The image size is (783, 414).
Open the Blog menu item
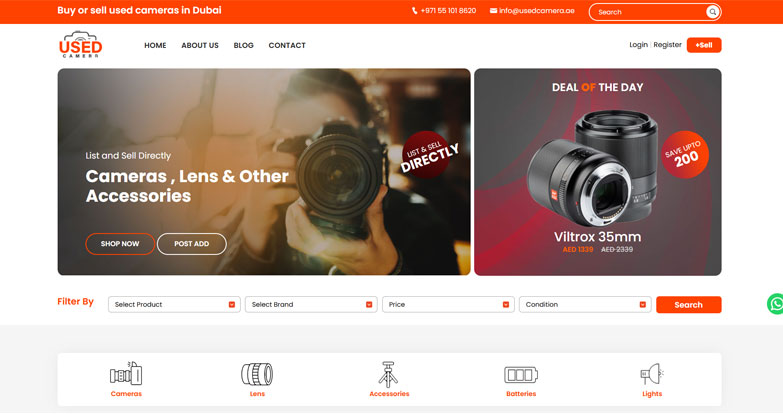pyautogui.click(x=244, y=45)
